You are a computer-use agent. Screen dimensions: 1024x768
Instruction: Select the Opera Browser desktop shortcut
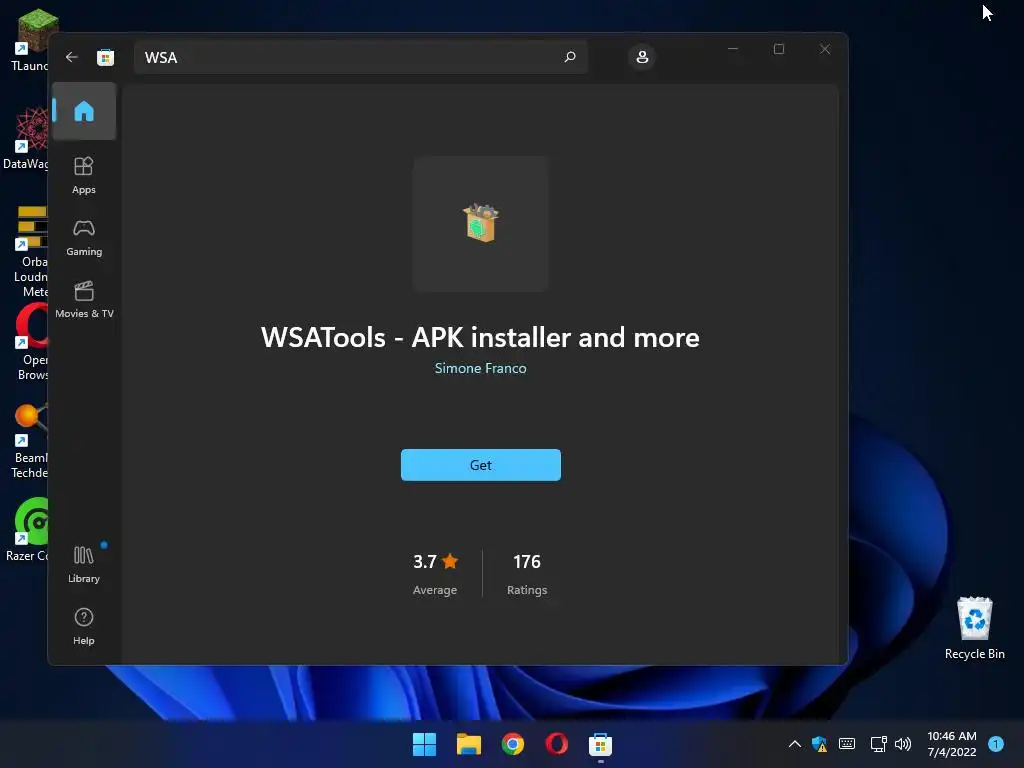tap(31, 342)
